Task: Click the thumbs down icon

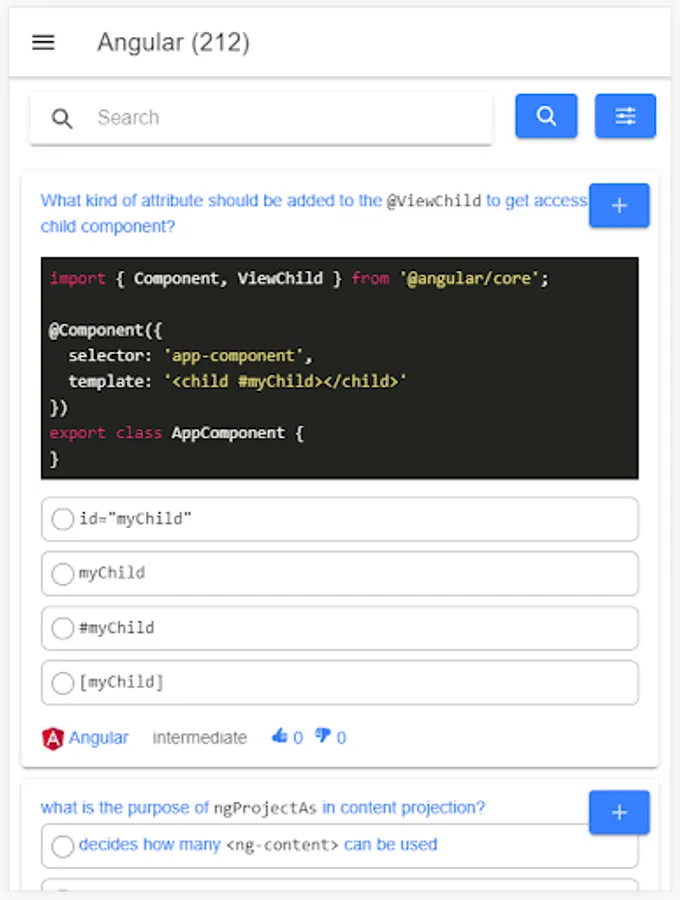Action: 323,735
